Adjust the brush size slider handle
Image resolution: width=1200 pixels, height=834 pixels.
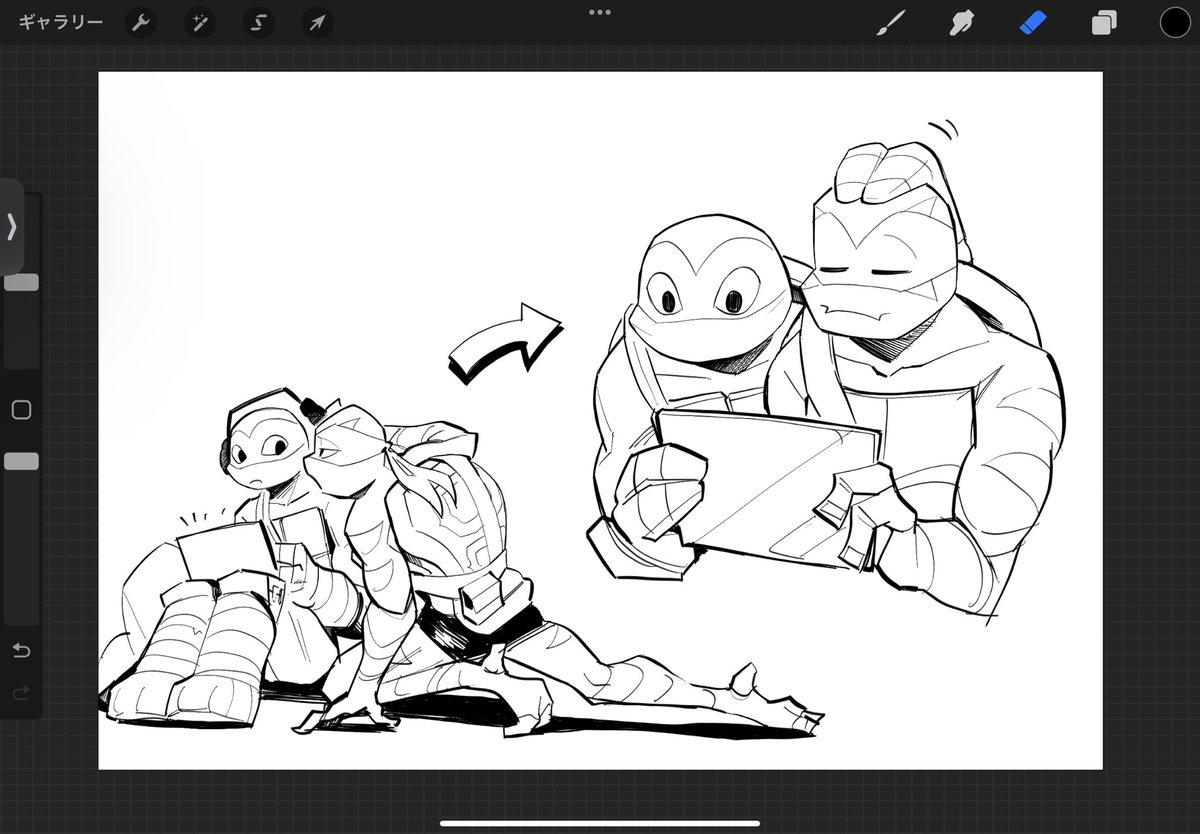[x=21, y=282]
